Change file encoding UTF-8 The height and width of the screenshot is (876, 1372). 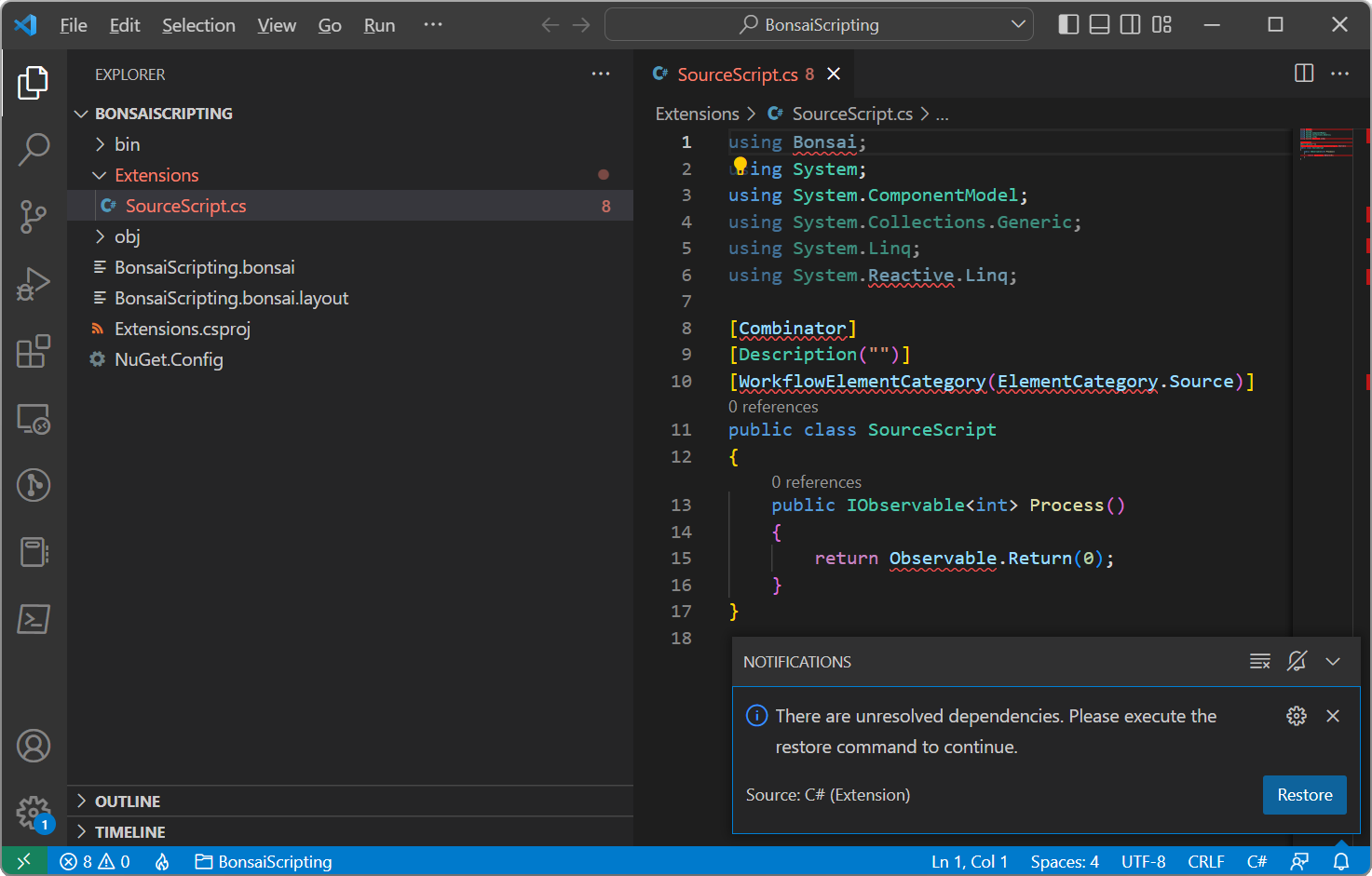1143,862
